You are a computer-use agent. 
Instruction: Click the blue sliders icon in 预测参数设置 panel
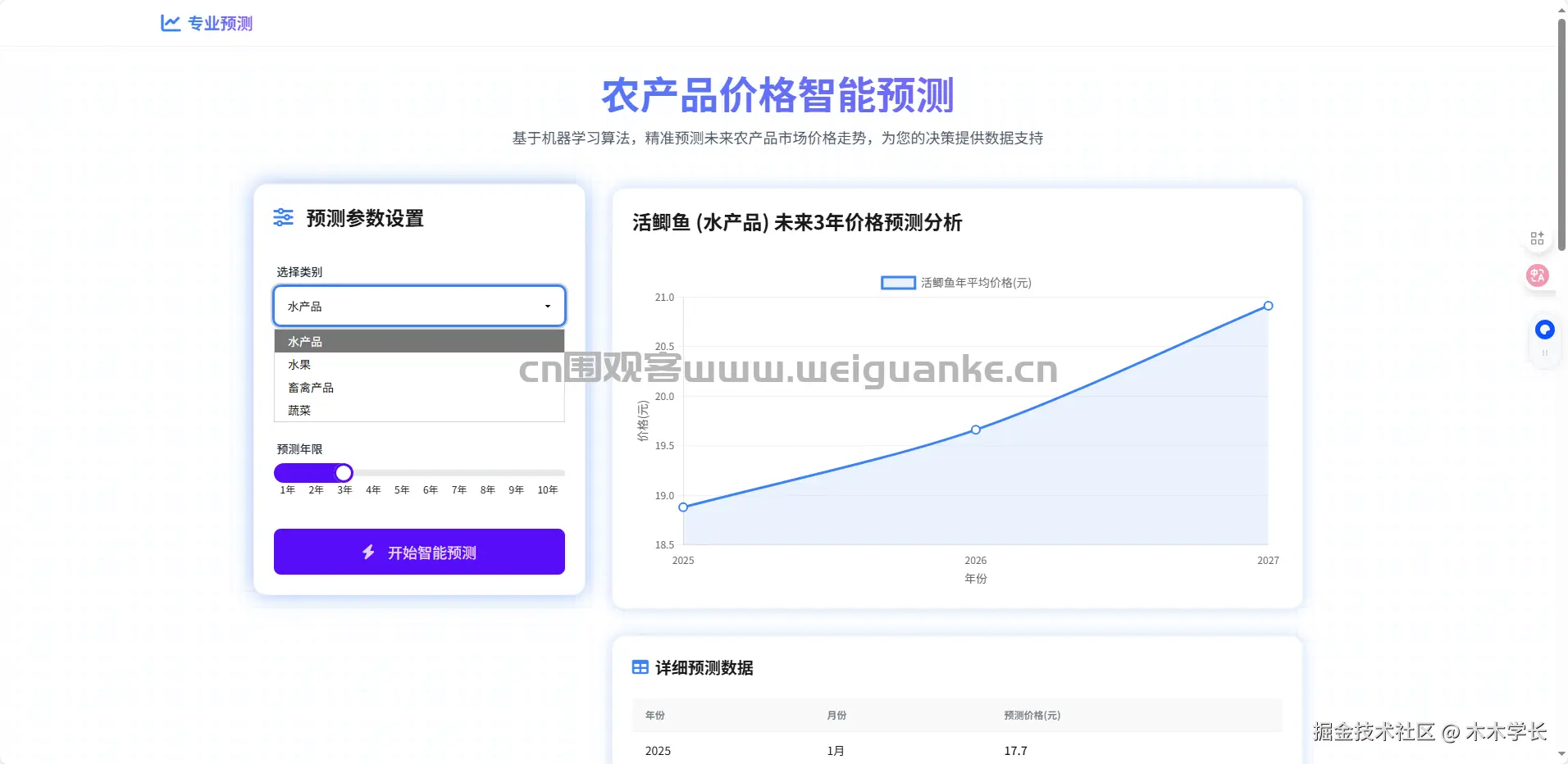283,217
